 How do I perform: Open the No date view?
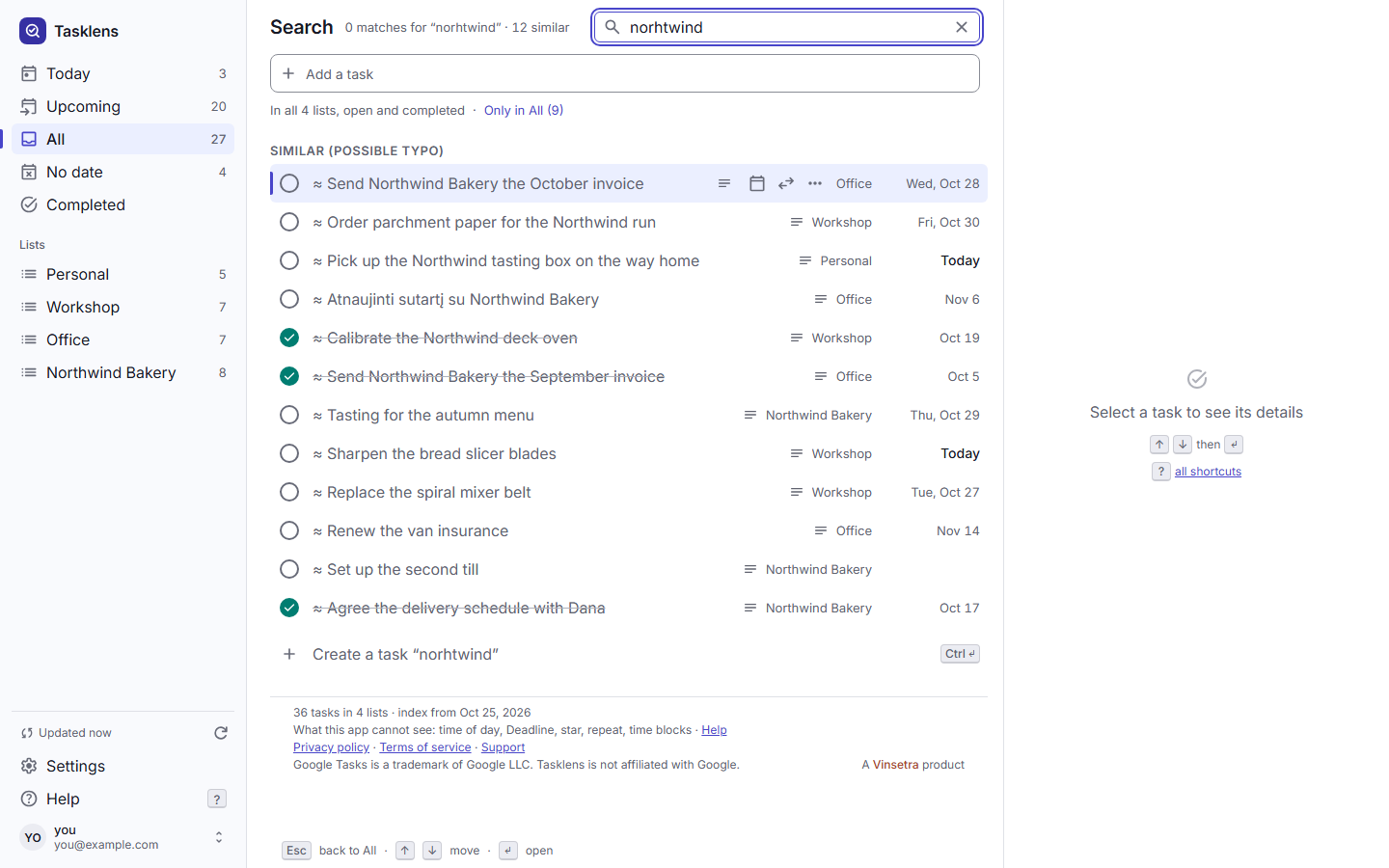[123, 172]
